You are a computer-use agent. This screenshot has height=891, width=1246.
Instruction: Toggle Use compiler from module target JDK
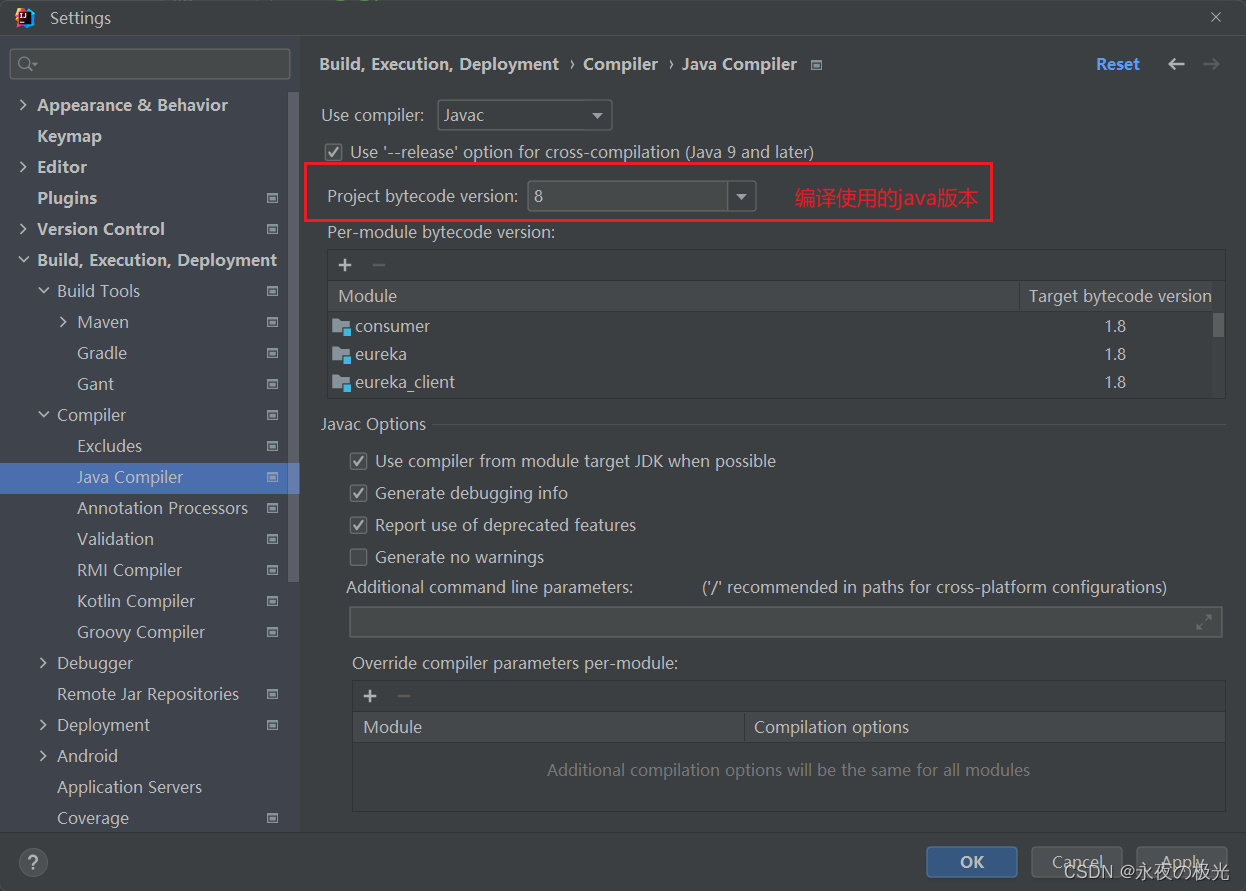(x=358, y=461)
